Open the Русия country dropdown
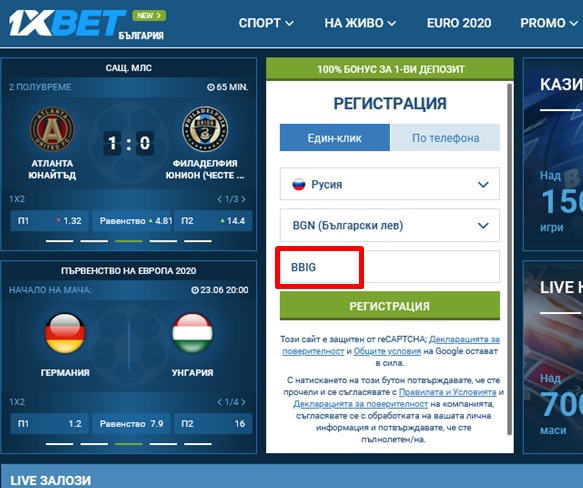 click(390, 184)
